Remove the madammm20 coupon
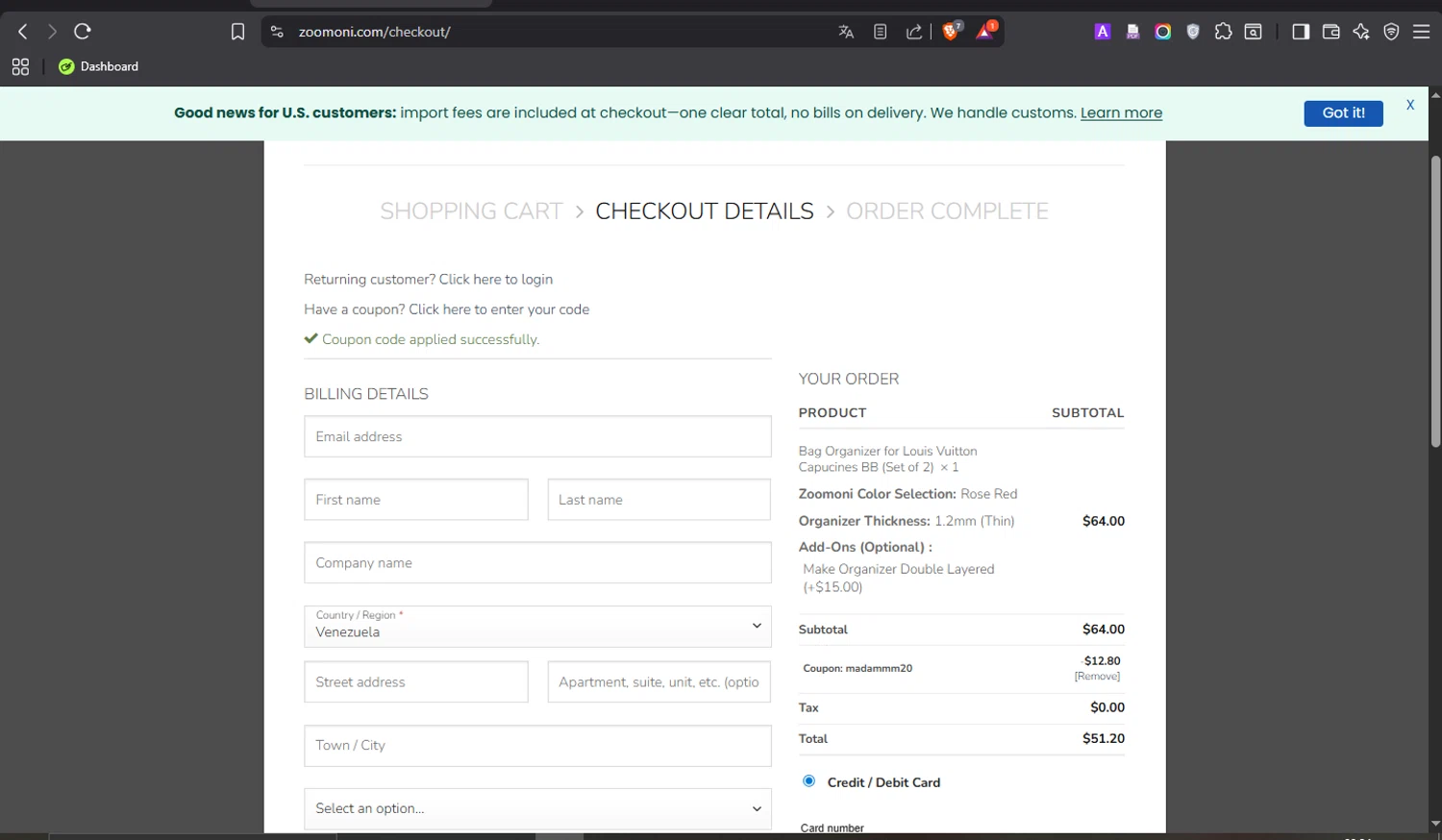The image size is (1442, 840). click(1097, 677)
